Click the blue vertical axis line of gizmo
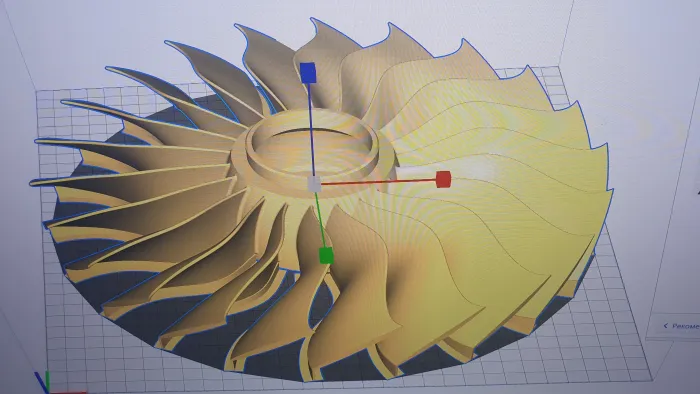Viewport: 700px width, 394px height. (x=312, y=129)
